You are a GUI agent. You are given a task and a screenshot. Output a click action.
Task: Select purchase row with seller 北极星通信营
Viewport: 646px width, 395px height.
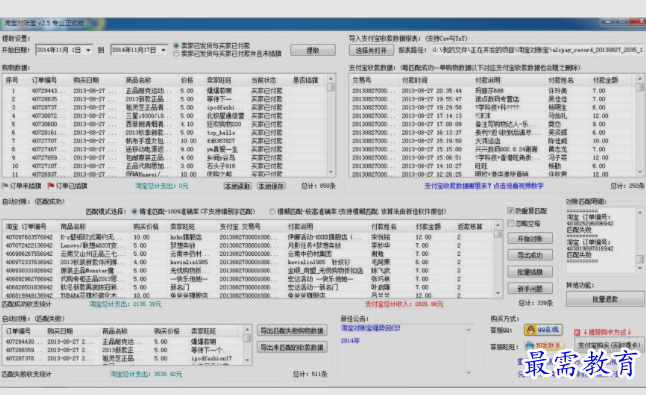165,116
